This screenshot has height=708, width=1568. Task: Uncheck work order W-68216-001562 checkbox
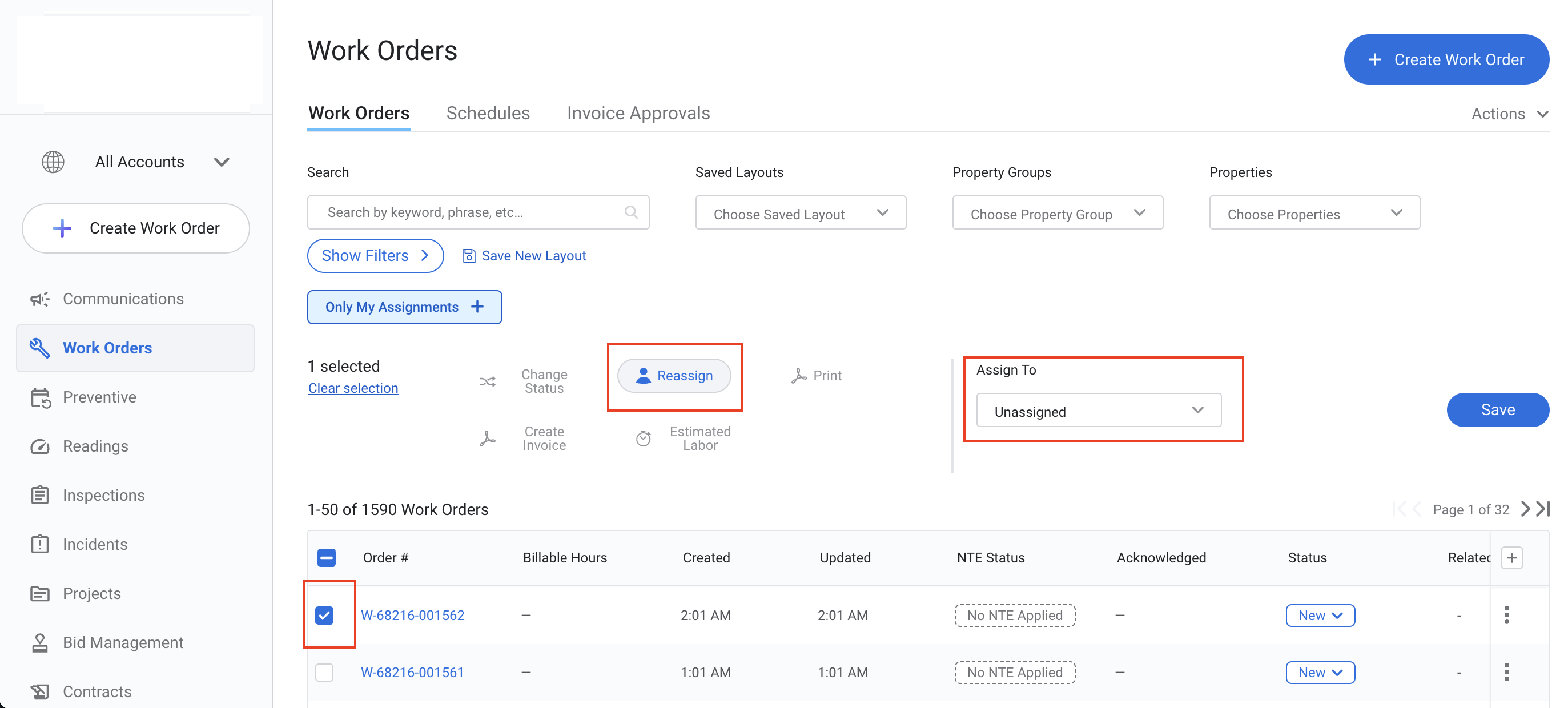coord(324,615)
